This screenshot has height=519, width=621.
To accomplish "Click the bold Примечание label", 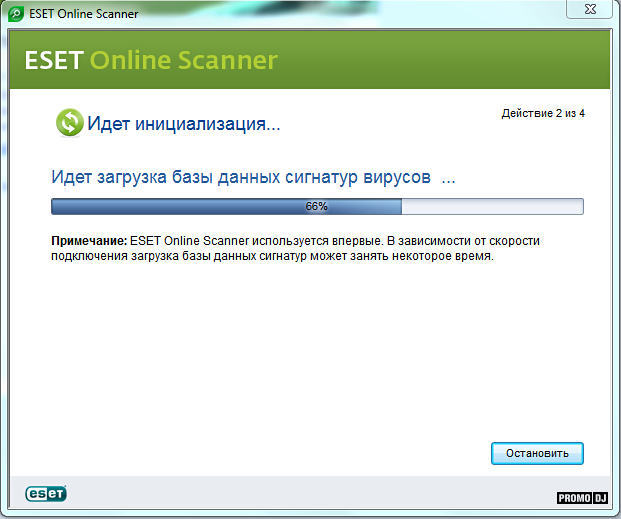I will [89, 242].
